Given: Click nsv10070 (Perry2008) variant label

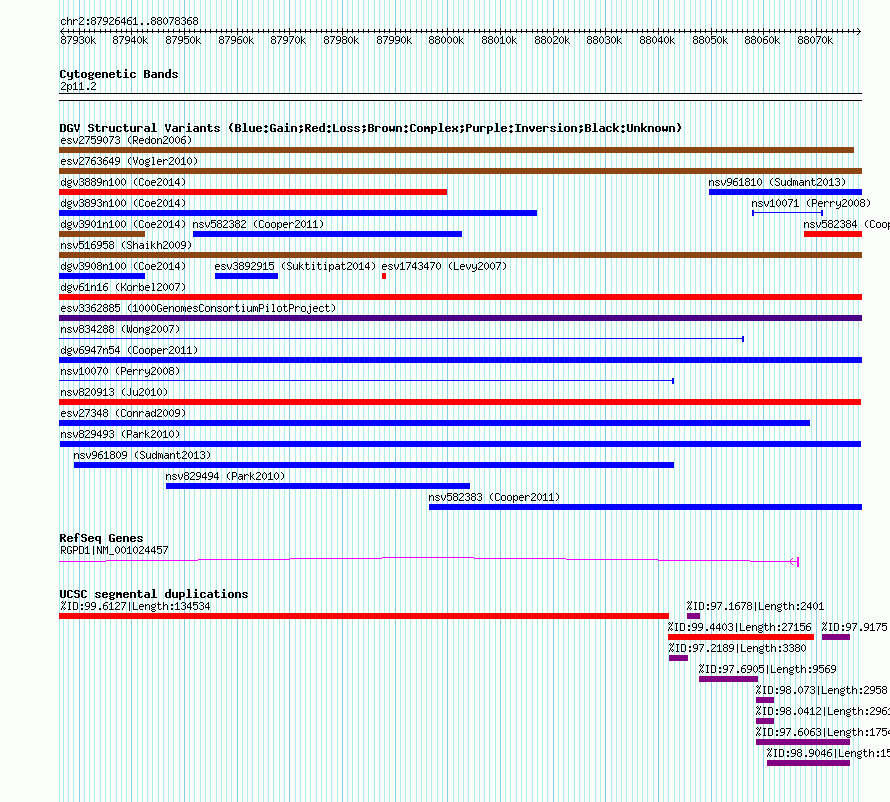Looking at the screenshot, I should (120, 371).
